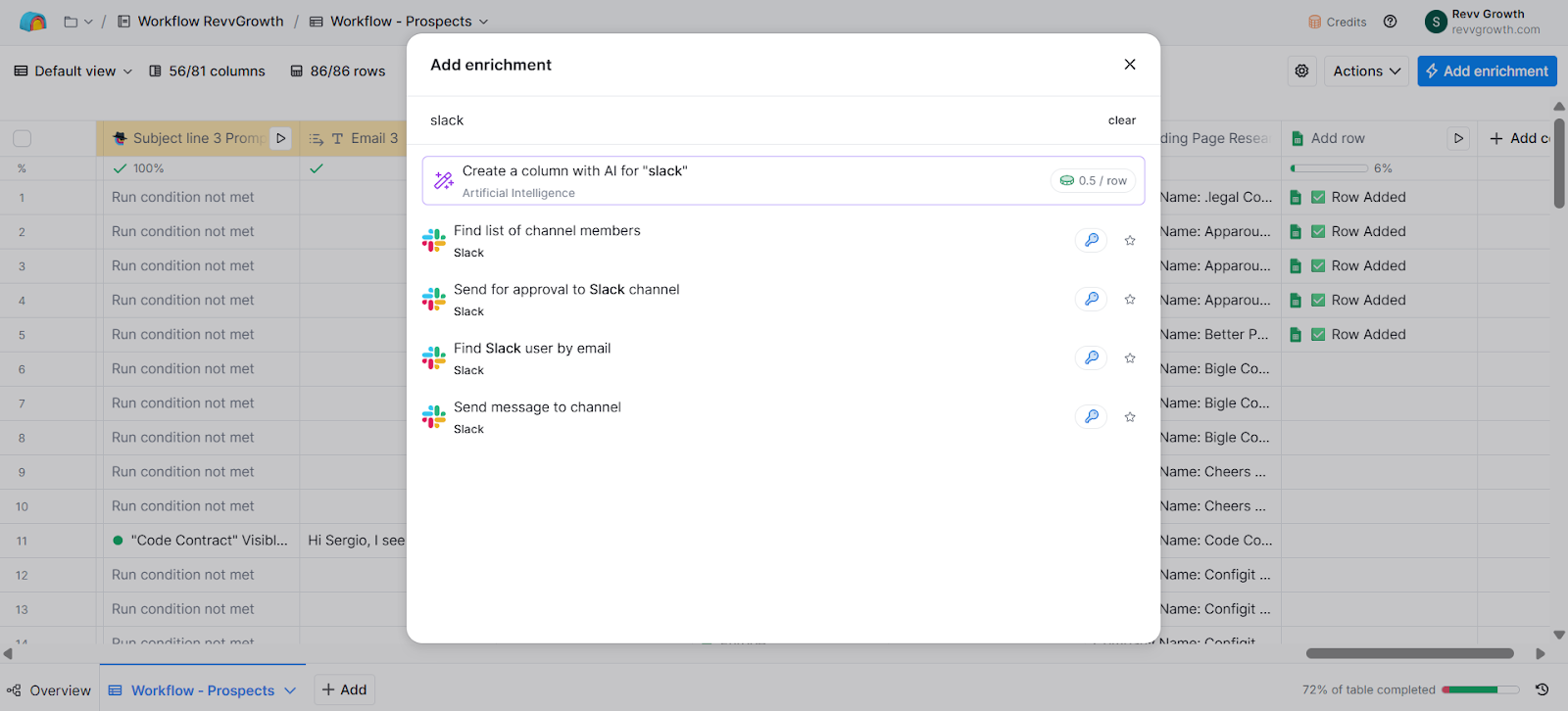Open the Credits coin indicator
Screen dimensions: 1568x711
[x=1337, y=22]
